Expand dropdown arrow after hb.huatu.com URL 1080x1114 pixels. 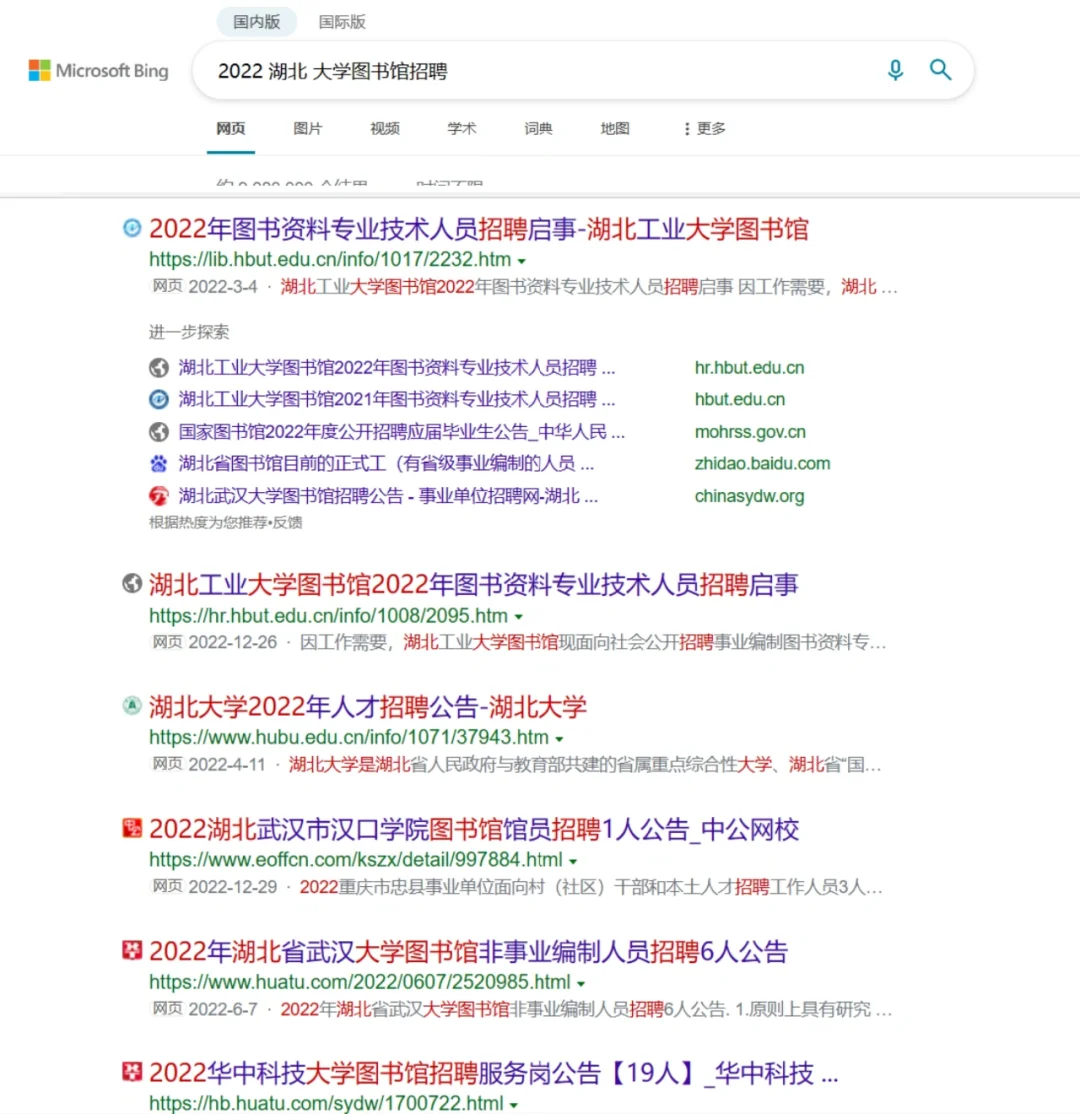click(x=514, y=1105)
